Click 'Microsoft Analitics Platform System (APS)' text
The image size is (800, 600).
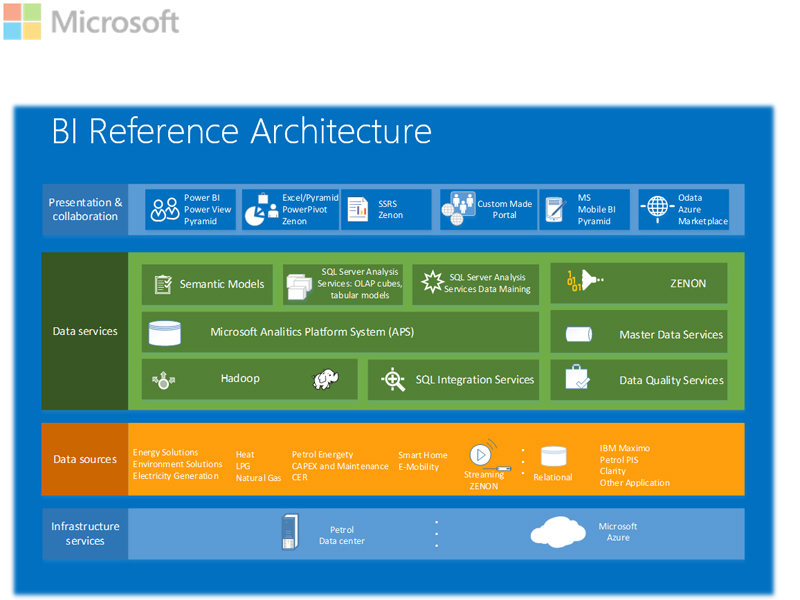click(312, 332)
